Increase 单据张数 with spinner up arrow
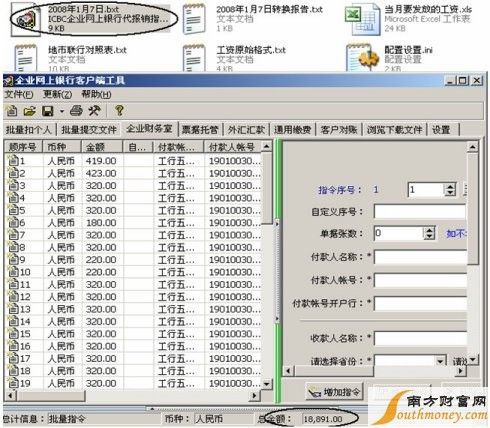The width and height of the screenshot is (490, 428). (430, 230)
